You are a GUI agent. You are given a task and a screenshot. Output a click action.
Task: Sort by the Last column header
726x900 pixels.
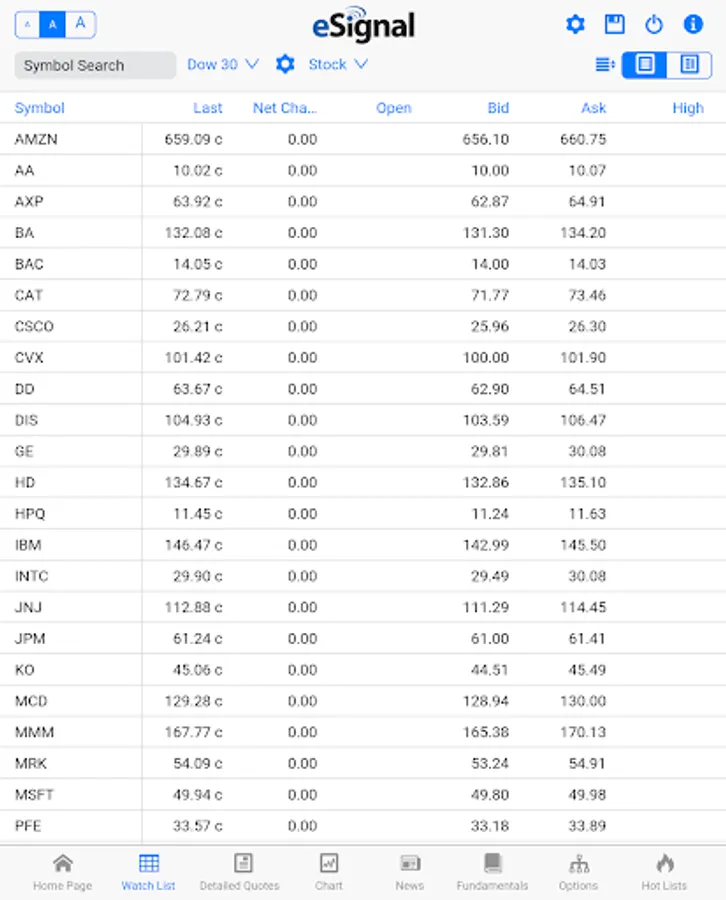click(x=208, y=108)
